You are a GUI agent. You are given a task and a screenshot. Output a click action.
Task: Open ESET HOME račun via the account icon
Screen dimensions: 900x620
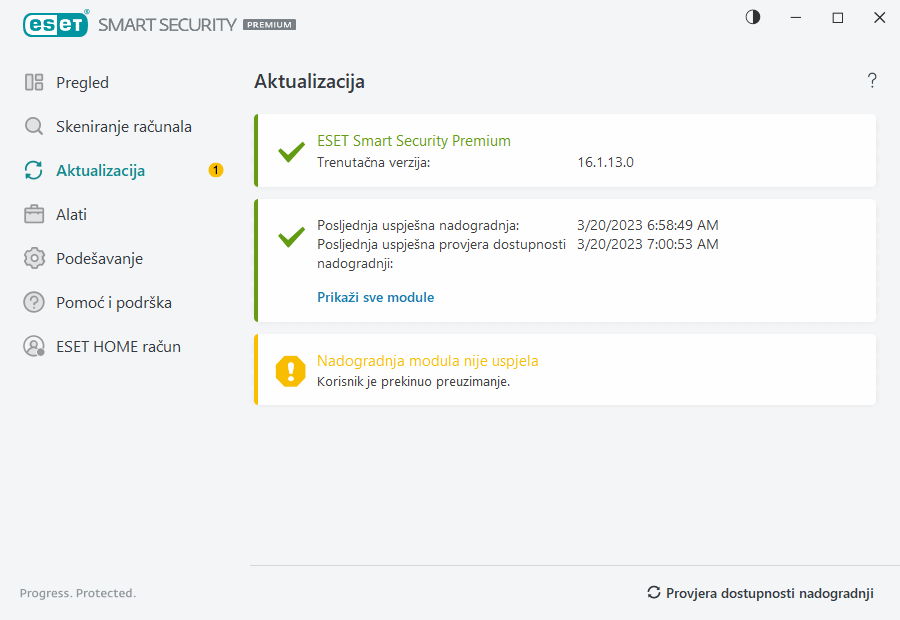coord(33,346)
